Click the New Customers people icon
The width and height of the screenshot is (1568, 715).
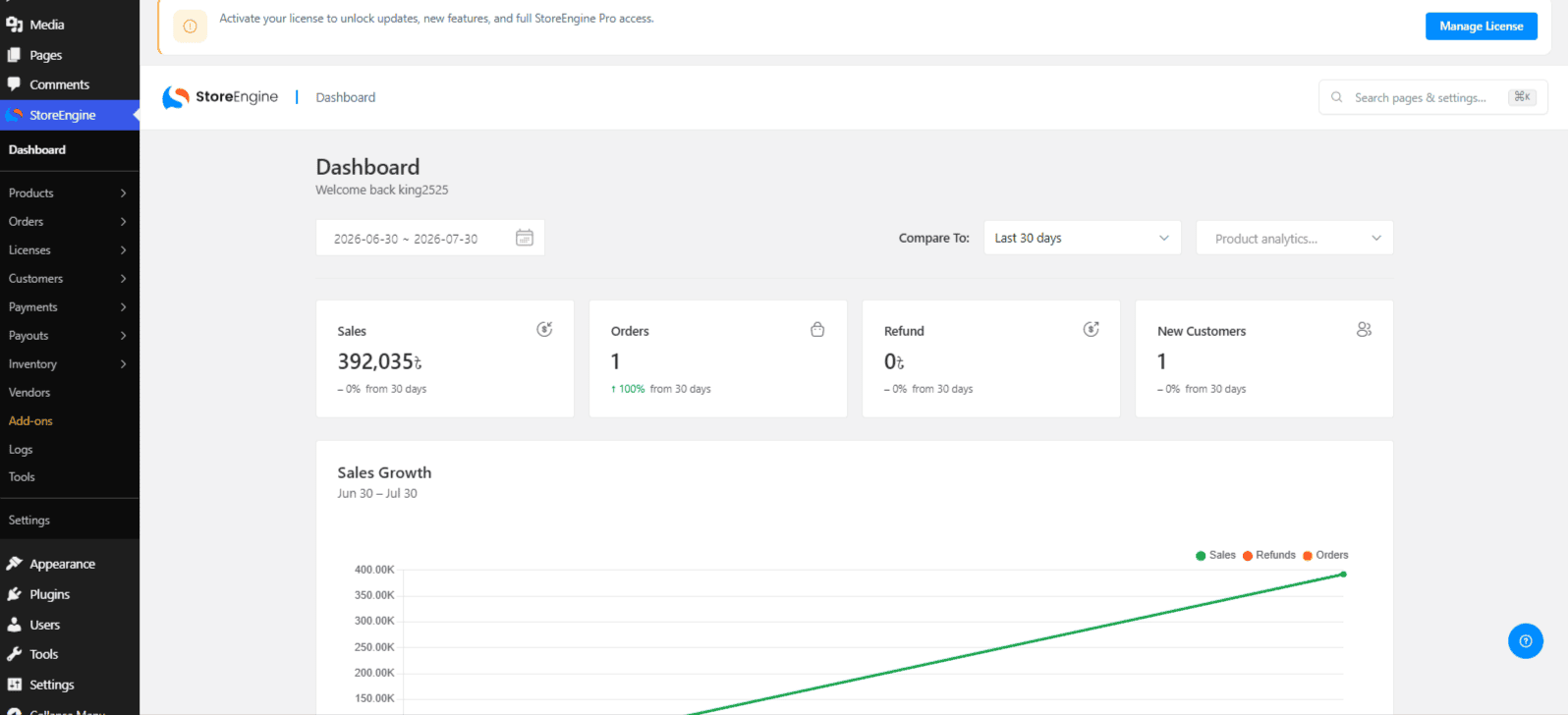point(1364,329)
